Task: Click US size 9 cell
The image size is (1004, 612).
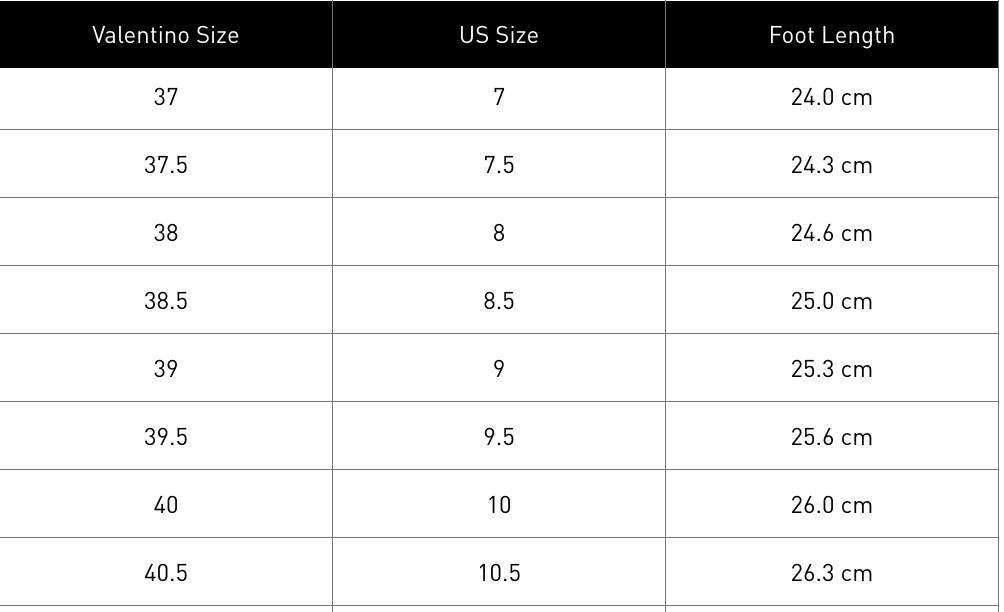Action: point(499,369)
